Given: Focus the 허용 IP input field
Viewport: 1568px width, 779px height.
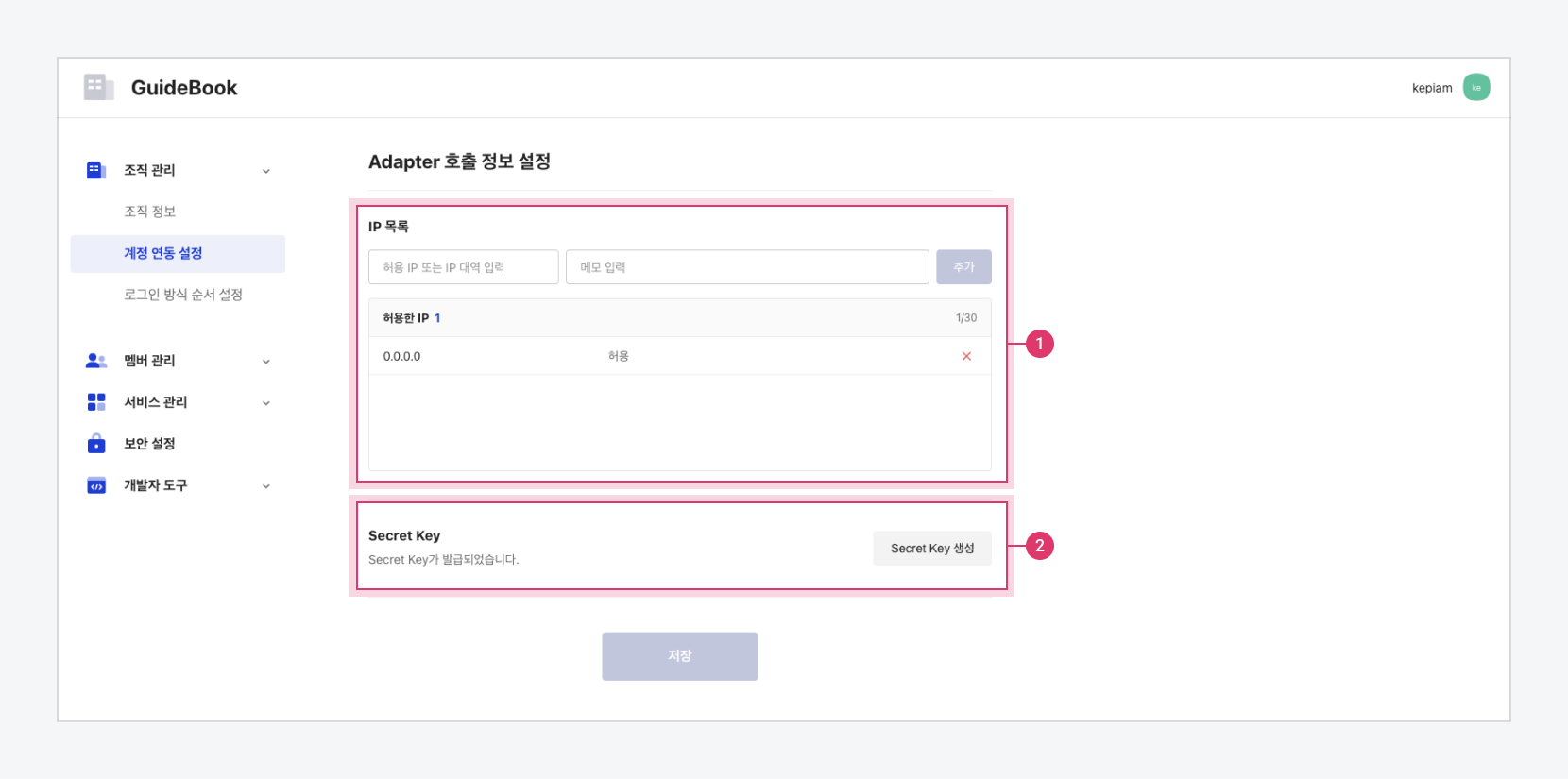Looking at the screenshot, I should (464, 267).
